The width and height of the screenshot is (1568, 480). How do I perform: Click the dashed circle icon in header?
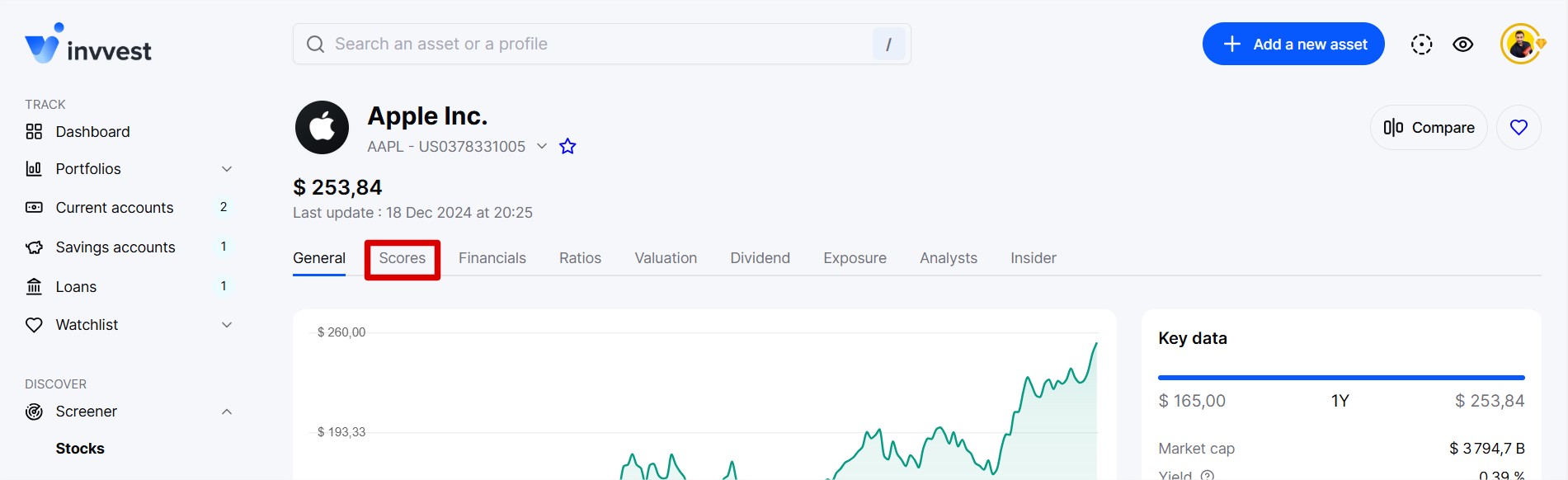click(x=1421, y=45)
